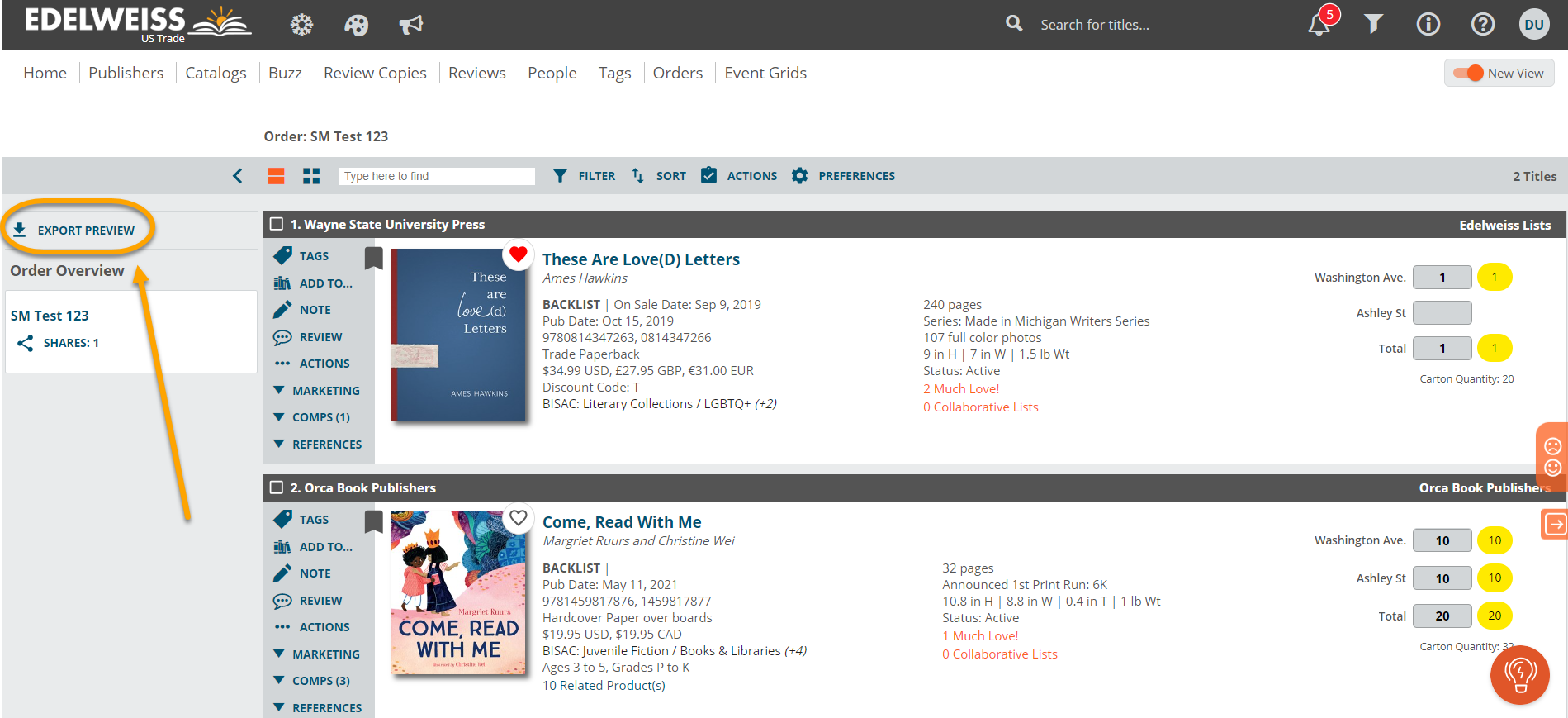The width and height of the screenshot is (1568, 718).
Task: Switch to list view layout icon
Action: [276, 176]
